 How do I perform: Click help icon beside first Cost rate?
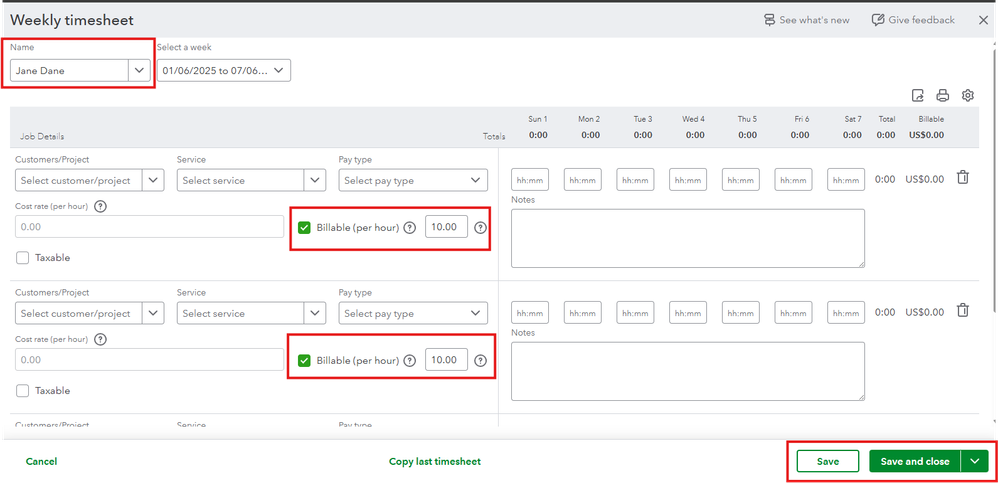(100, 206)
